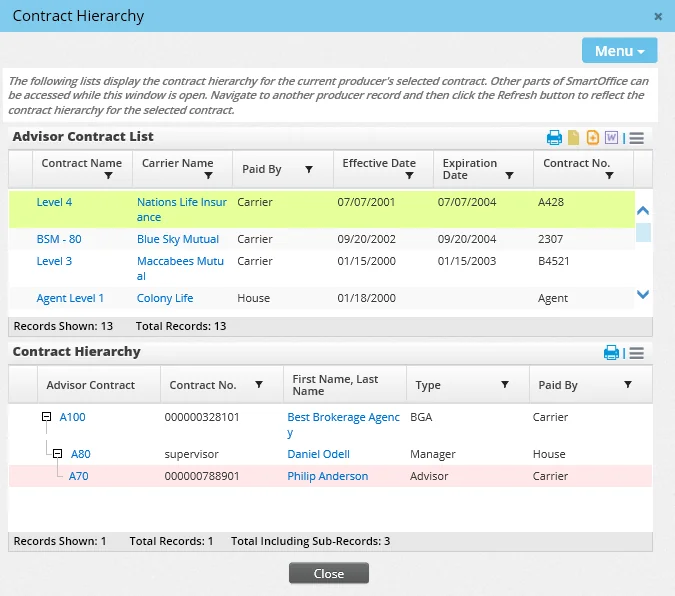
Task: Collapse the A80 tree node
Action: pyautogui.click(x=57, y=453)
